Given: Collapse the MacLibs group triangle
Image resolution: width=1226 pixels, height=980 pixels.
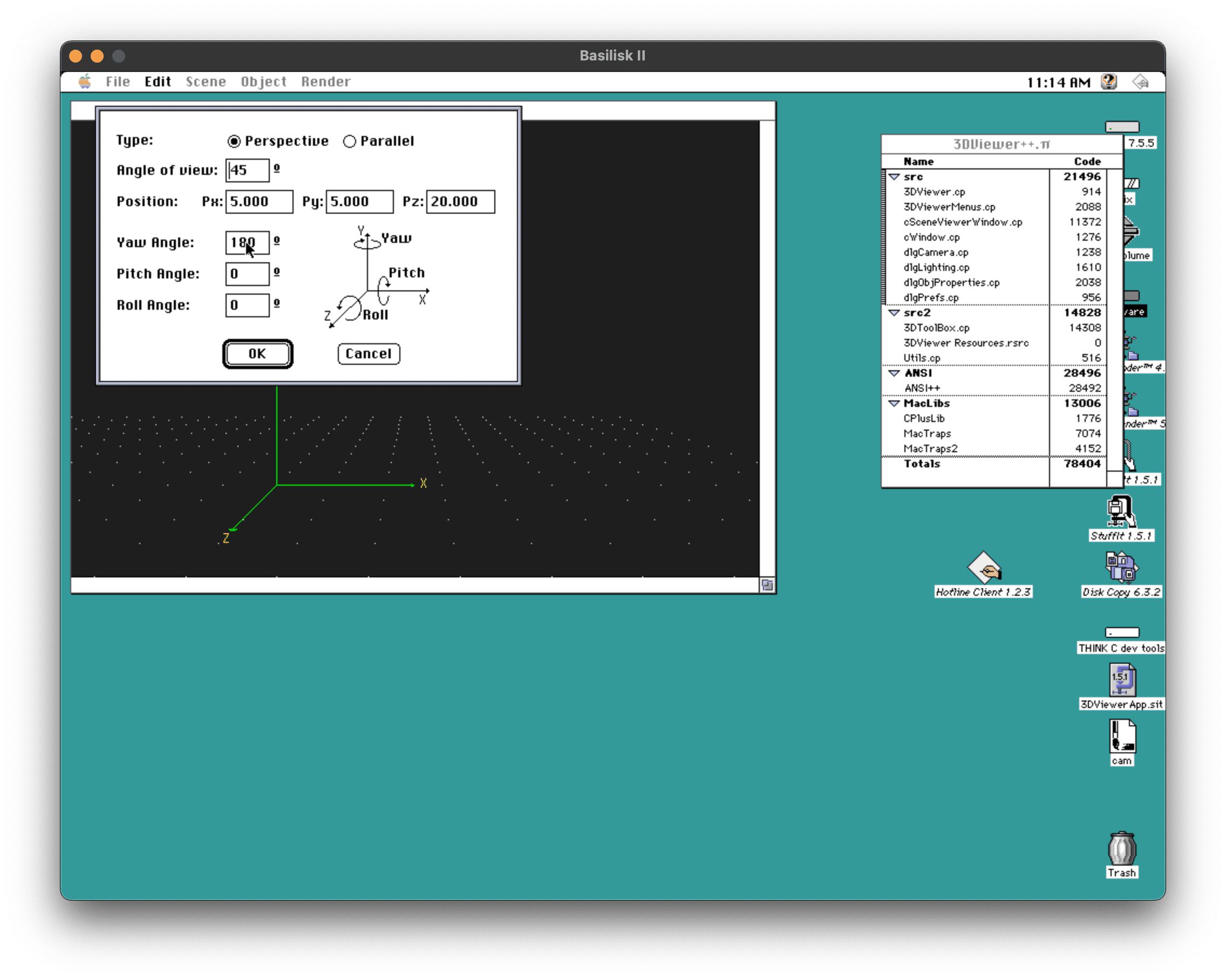Looking at the screenshot, I should tap(894, 403).
